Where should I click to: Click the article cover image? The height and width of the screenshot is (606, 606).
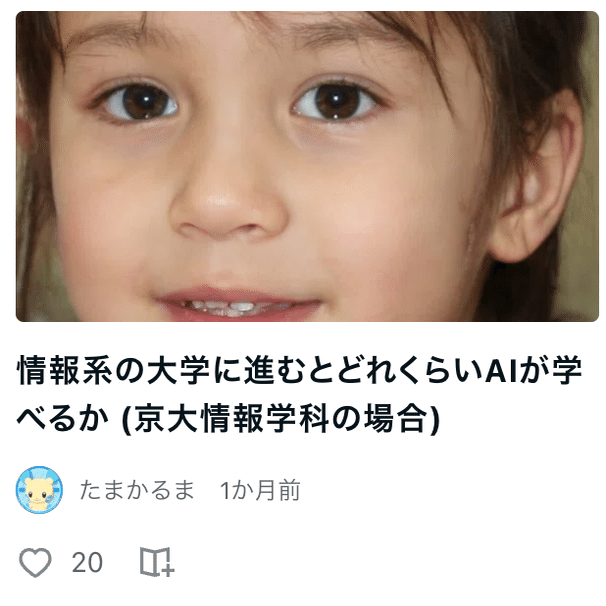coord(307,166)
